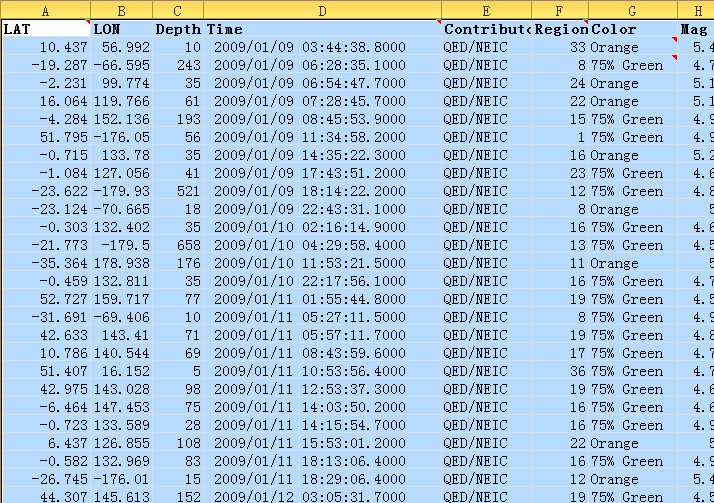Select region cell 1
Image resolution: width=714 pixels, height=503 pixels.
[560, 137]
